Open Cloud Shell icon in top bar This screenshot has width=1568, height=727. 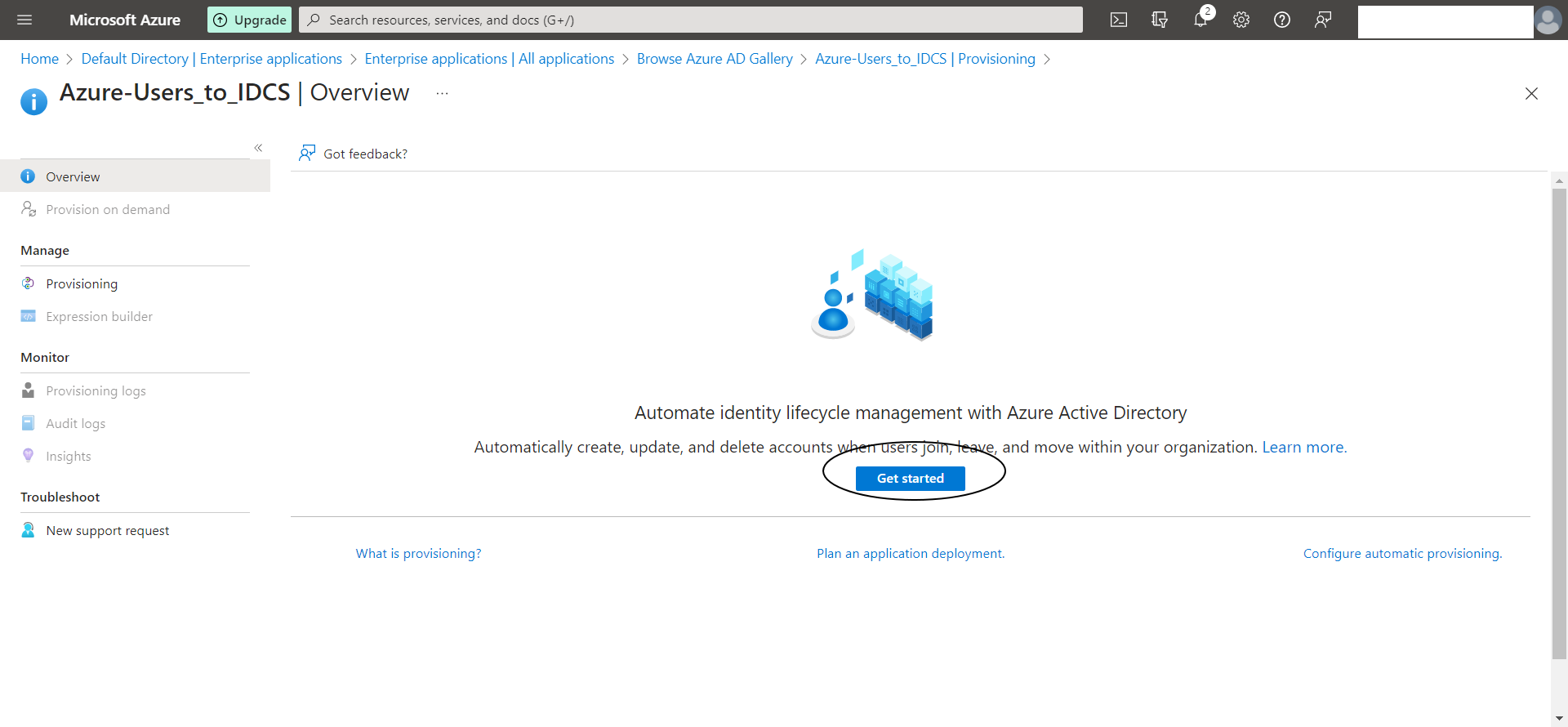tap(1119, 20)
